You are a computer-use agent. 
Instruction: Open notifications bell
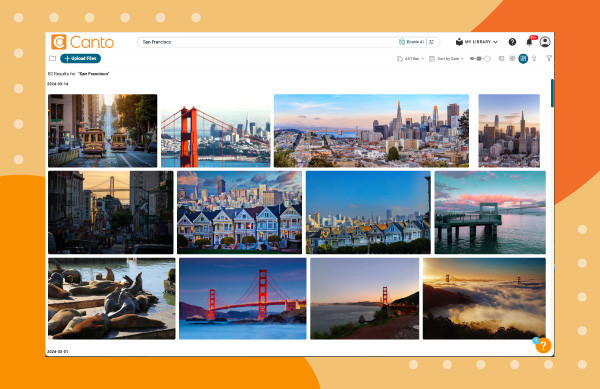[530, 41]
